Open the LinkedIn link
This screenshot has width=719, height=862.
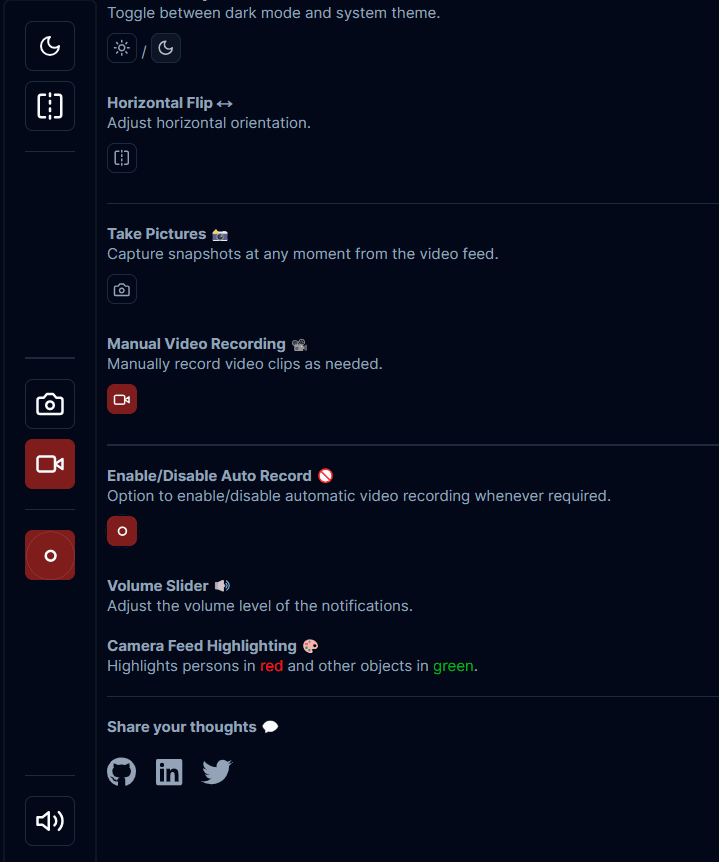[x=169, y=772]
